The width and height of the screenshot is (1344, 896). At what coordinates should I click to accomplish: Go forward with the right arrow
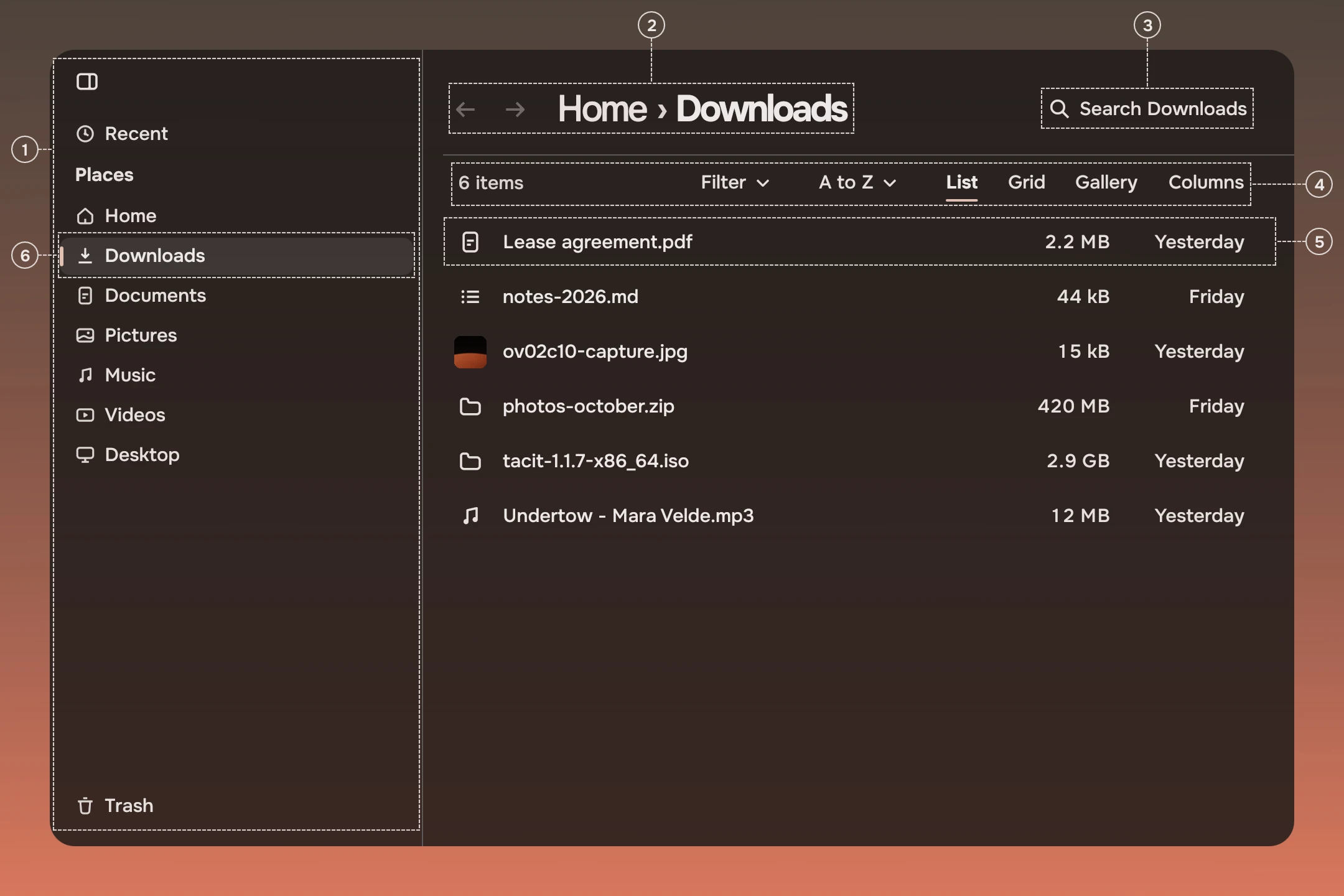515,110
